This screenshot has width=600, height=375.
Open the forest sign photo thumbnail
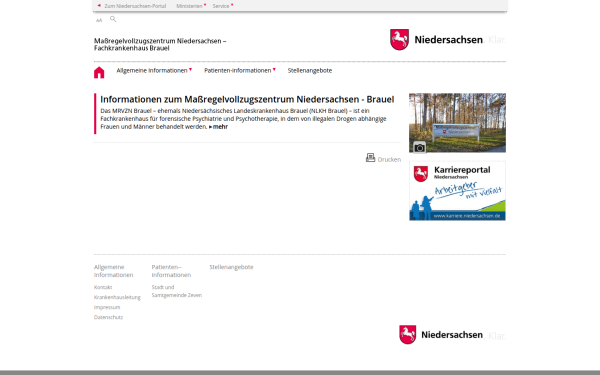pyautogui.click(x=457, y=123)
